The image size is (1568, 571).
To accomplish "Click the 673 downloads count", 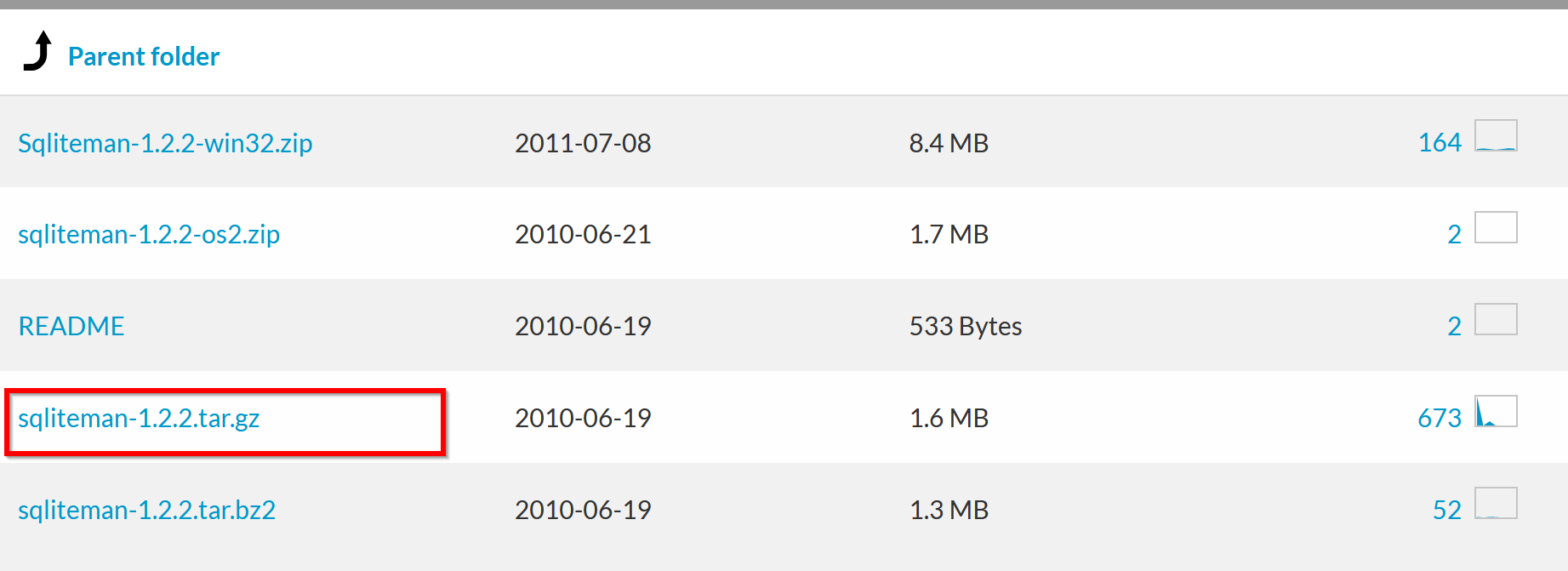I will 1440,418.
